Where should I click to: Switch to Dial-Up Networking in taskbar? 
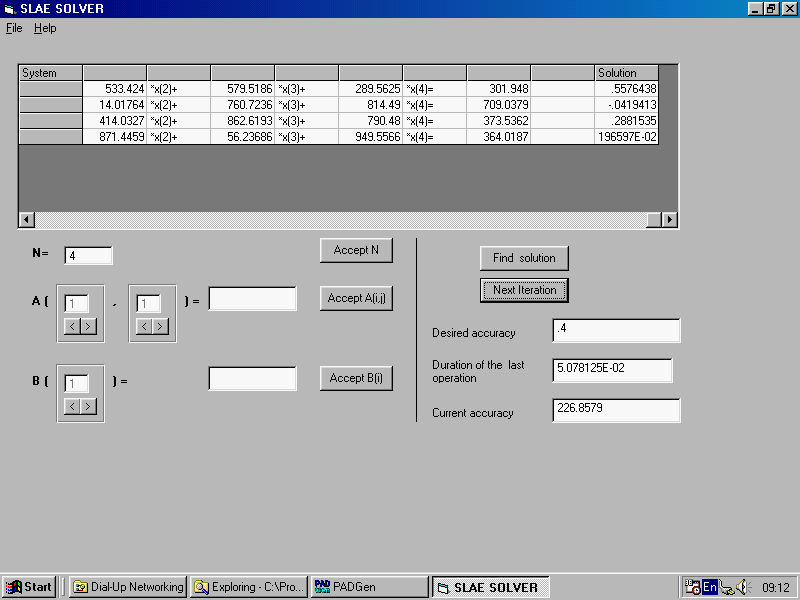point(125,587)
